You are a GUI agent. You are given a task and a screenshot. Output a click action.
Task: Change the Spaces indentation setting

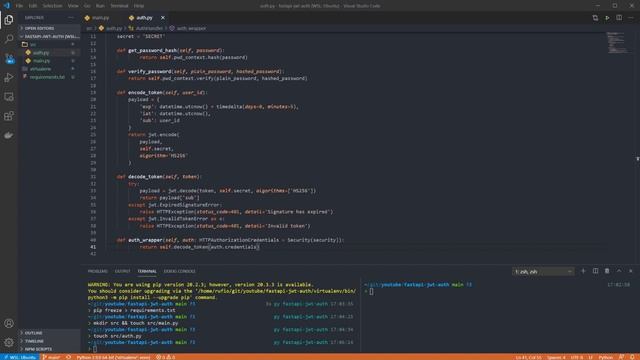click(x=556, y=357)
